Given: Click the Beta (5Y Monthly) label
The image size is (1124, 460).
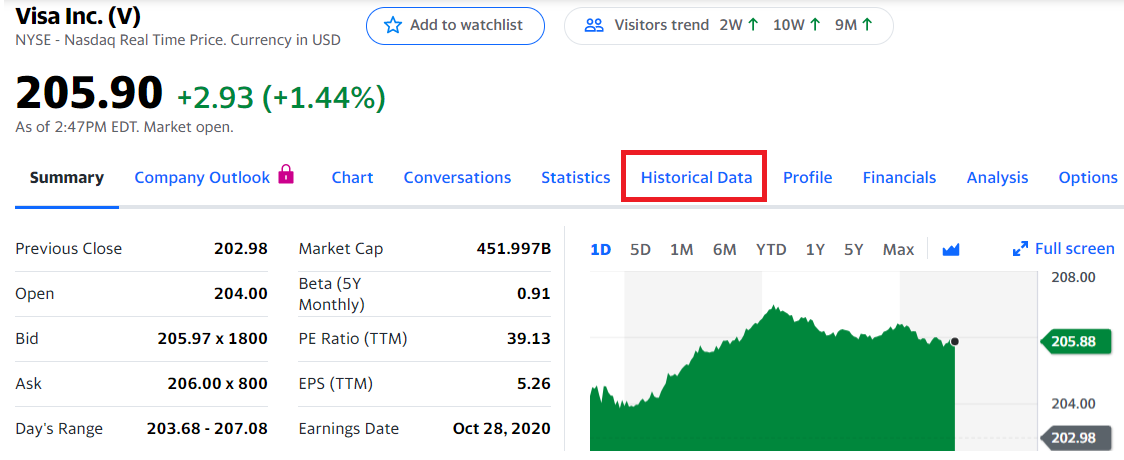Looking at the screenshot, I should tap(331, 294).
